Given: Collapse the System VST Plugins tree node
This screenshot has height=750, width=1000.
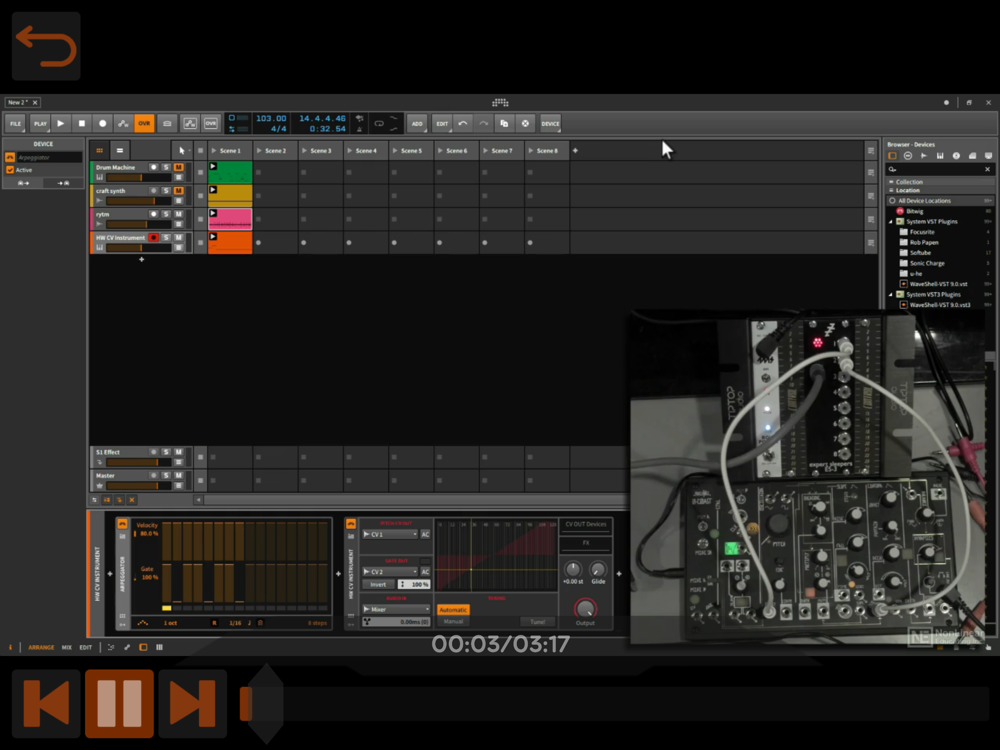Looking at the screenshot, I should click(892, 221).
